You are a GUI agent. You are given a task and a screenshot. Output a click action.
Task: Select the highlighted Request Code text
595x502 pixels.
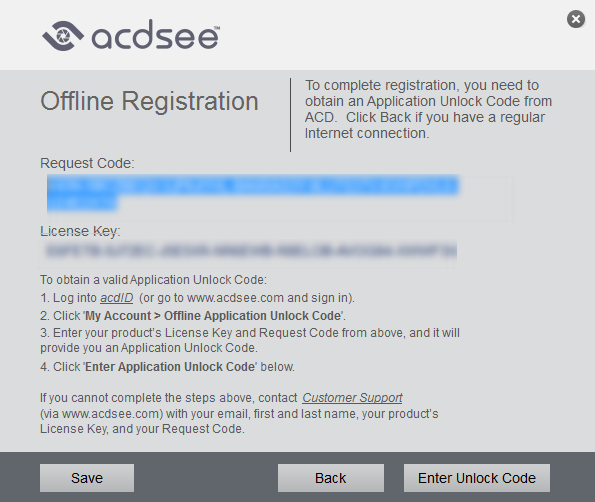(x=253, y=193)
